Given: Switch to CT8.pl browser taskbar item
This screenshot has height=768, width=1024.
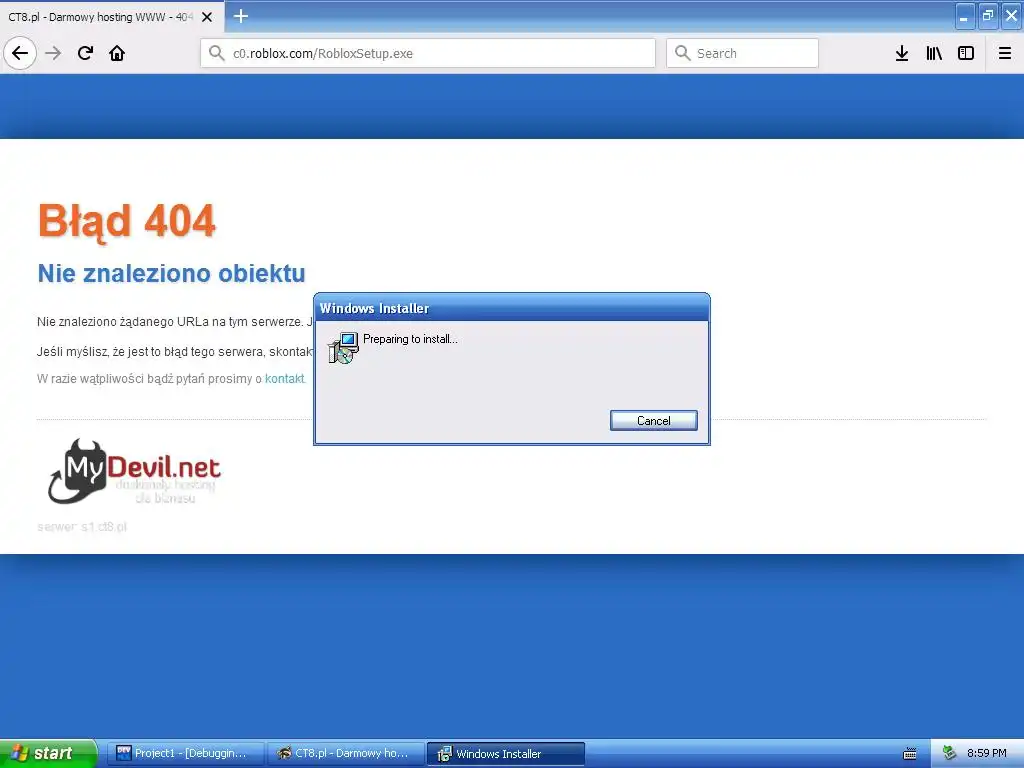Looking at the screenshot, I should pos(345,753).
